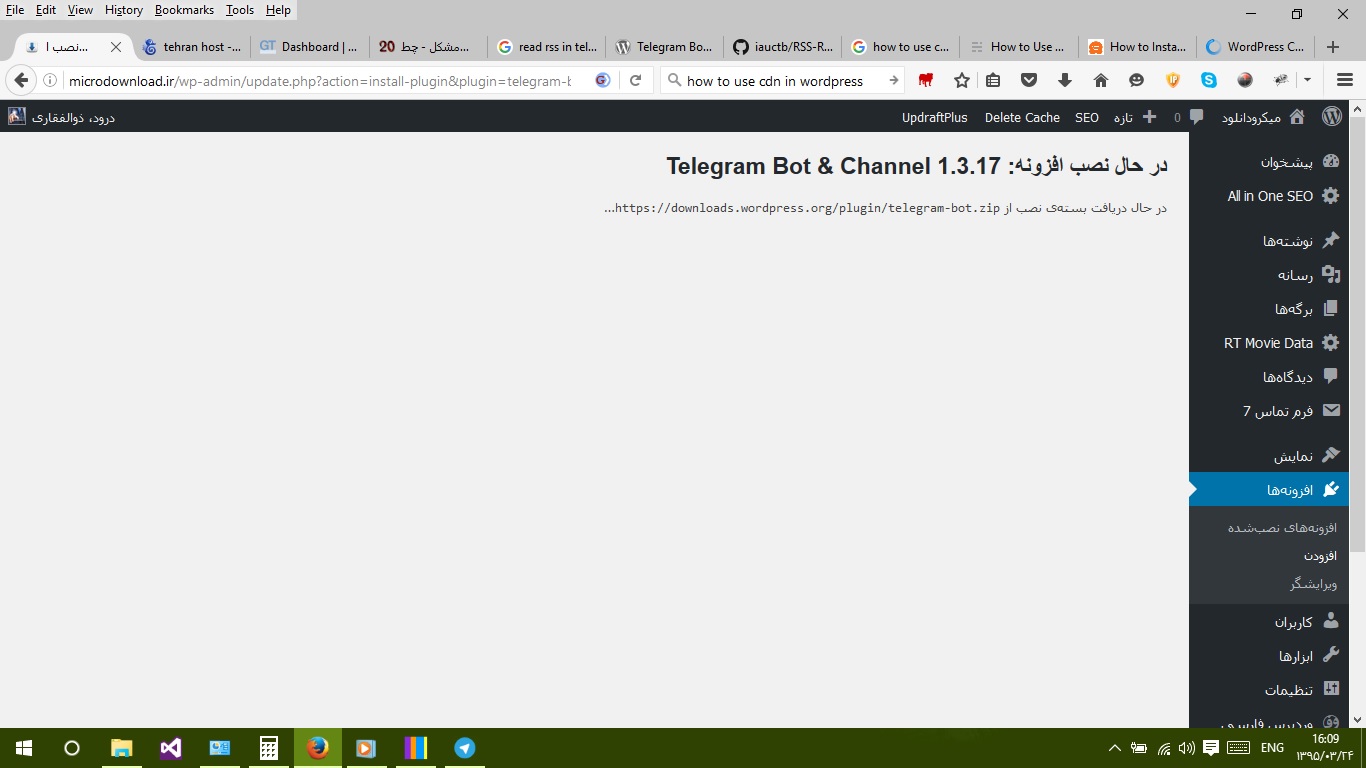Image resolution: width=1366 pixels, height=768 pixels.
Task: Open the comments bubble in admin bar
Action: pyautogui.click(x=1189, y=117)
